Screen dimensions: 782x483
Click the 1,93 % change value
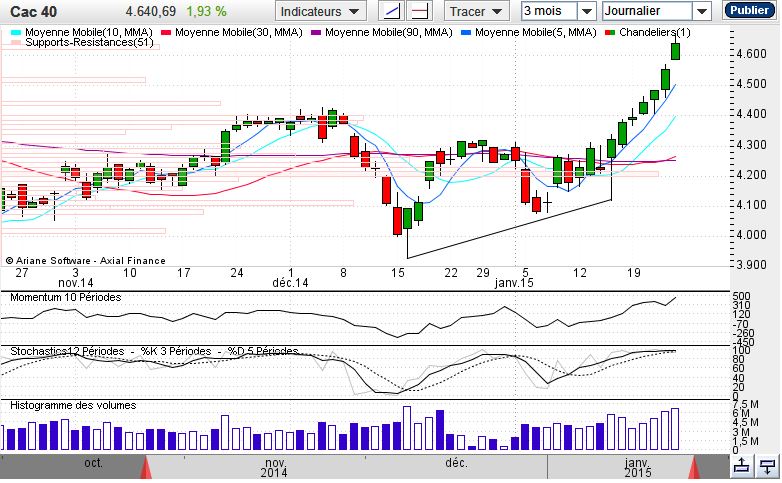[x=206, y=11]
